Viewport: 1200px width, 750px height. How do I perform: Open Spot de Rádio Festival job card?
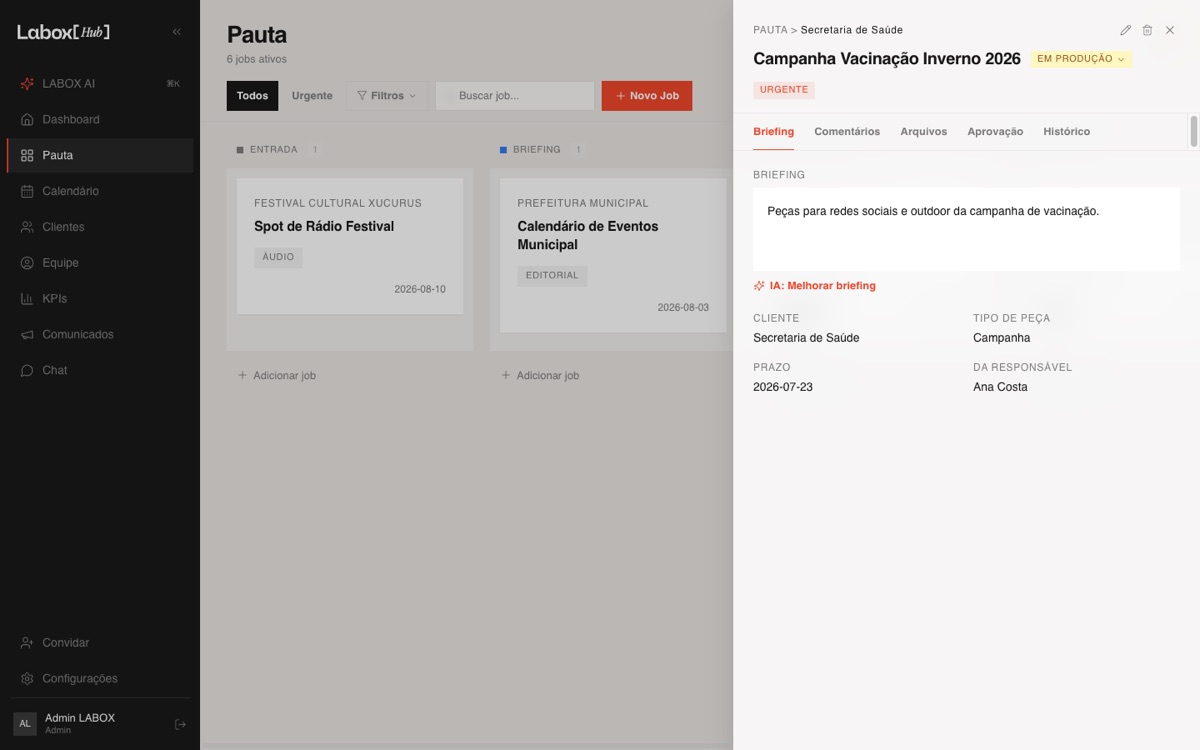coord(350,246)
